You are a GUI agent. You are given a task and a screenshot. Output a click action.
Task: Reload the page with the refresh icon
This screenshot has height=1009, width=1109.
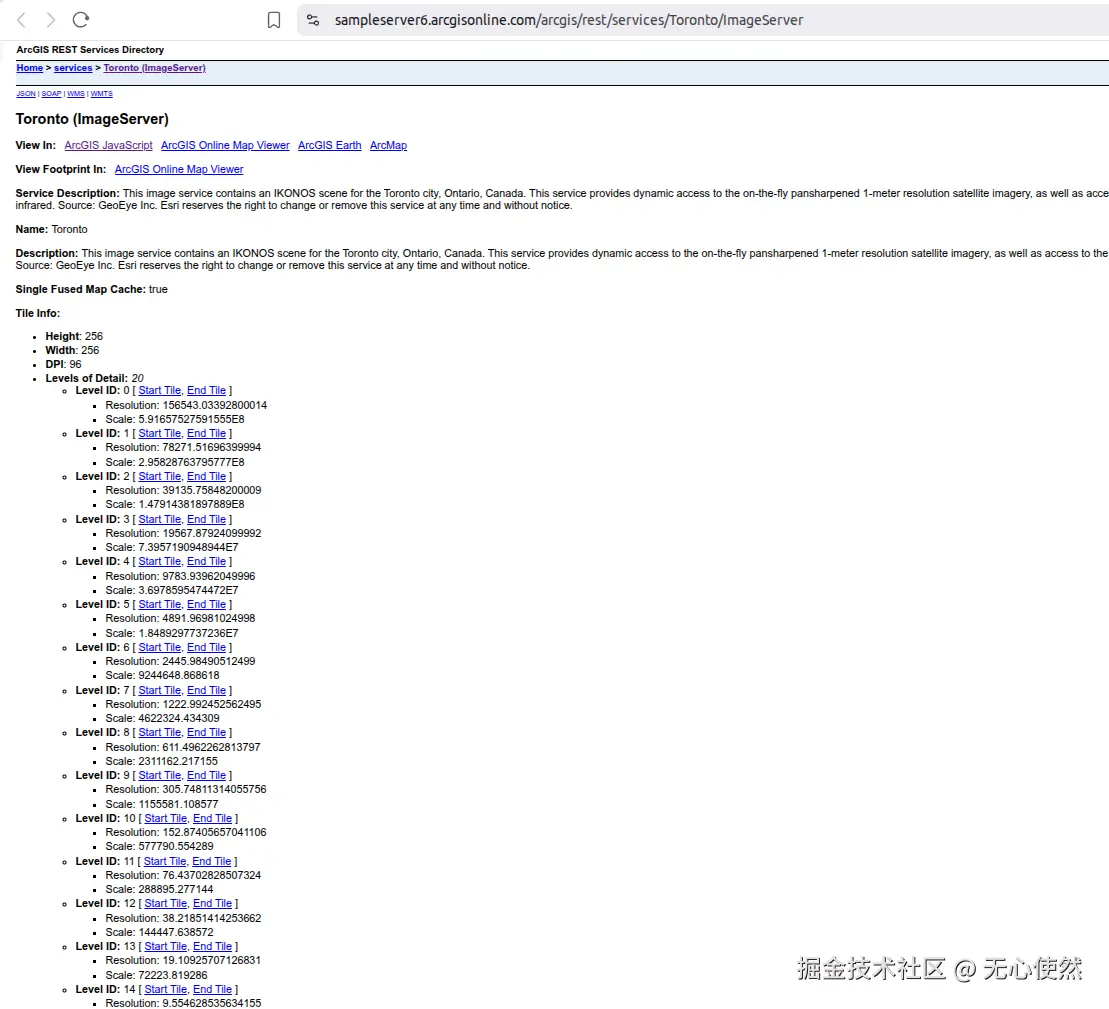pos(81,20)
